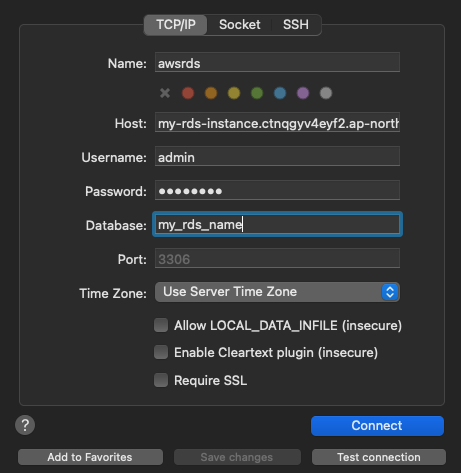
Task: Switch to the TCP/IP tab
Action: click(176, 25)
